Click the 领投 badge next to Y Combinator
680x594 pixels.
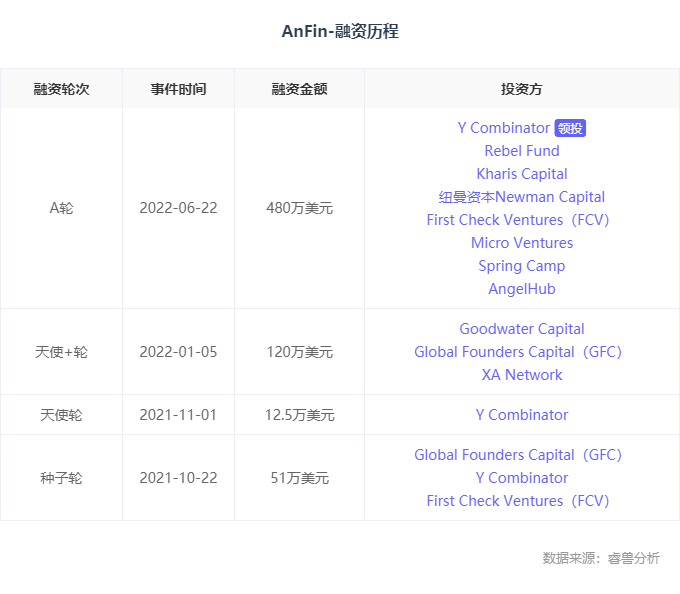tap(570, 128)
